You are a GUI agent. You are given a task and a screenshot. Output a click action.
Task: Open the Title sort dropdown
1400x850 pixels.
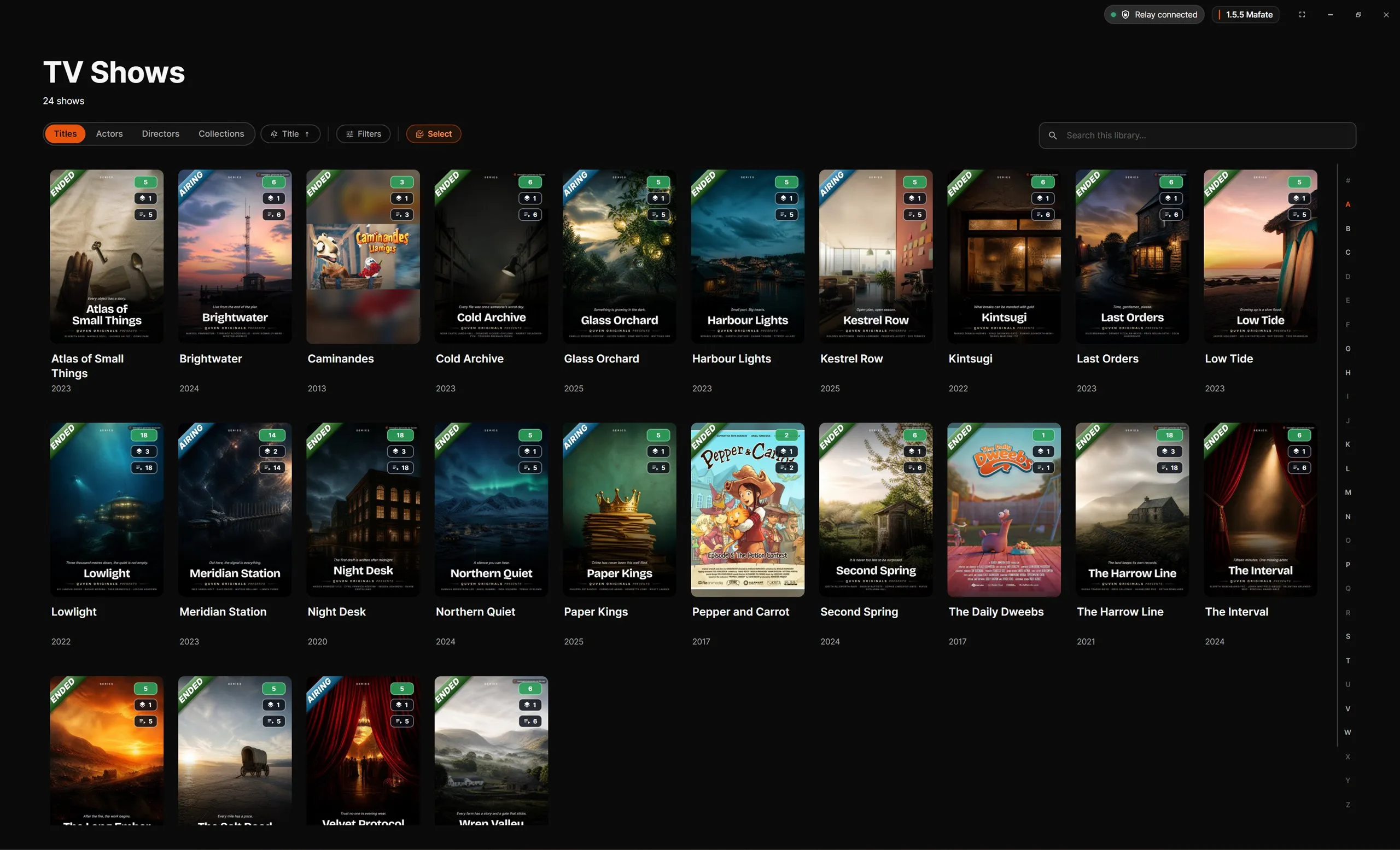click(290, 134)
